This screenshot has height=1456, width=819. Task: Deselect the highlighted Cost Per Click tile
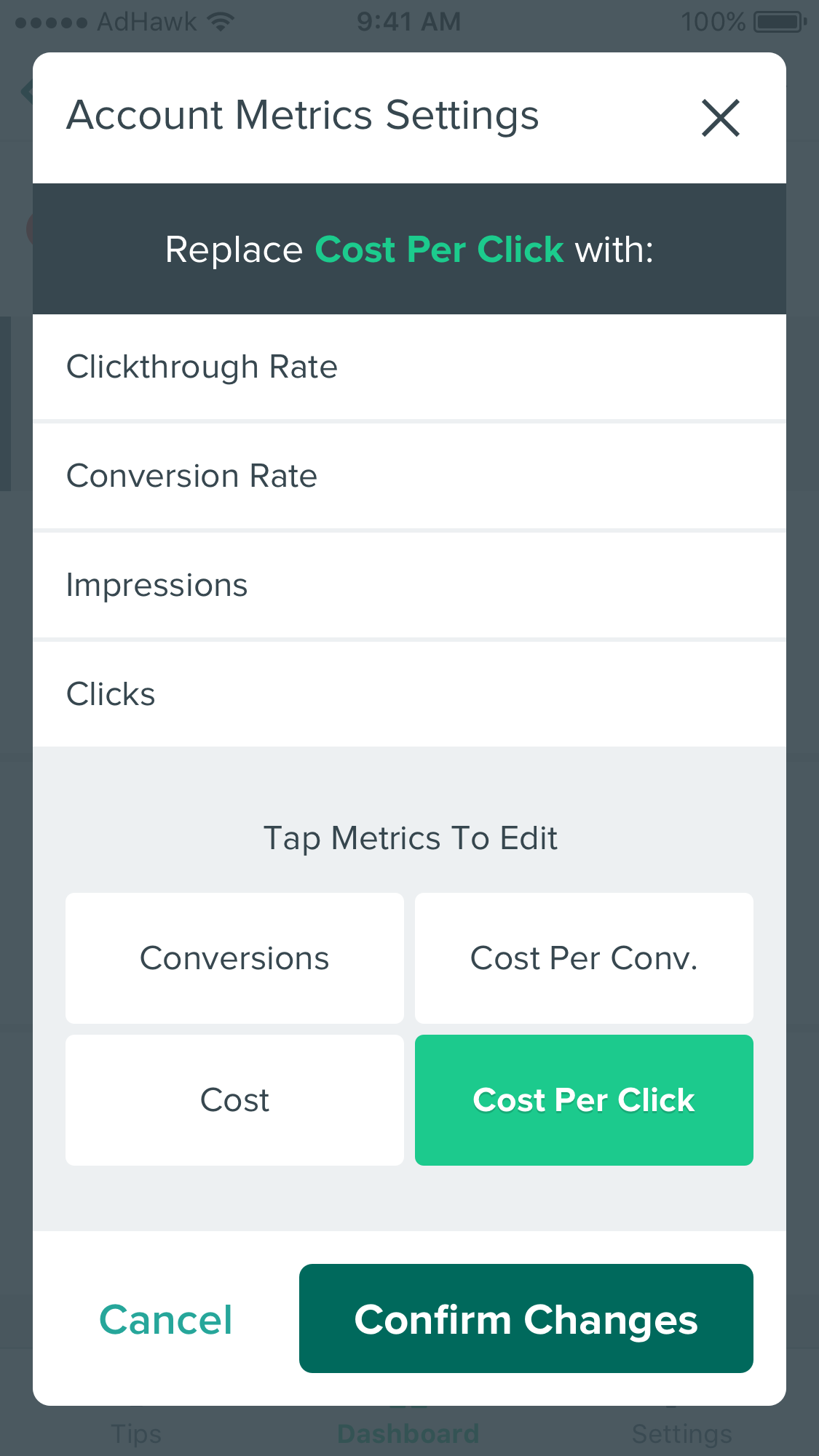coord(584,1100)
